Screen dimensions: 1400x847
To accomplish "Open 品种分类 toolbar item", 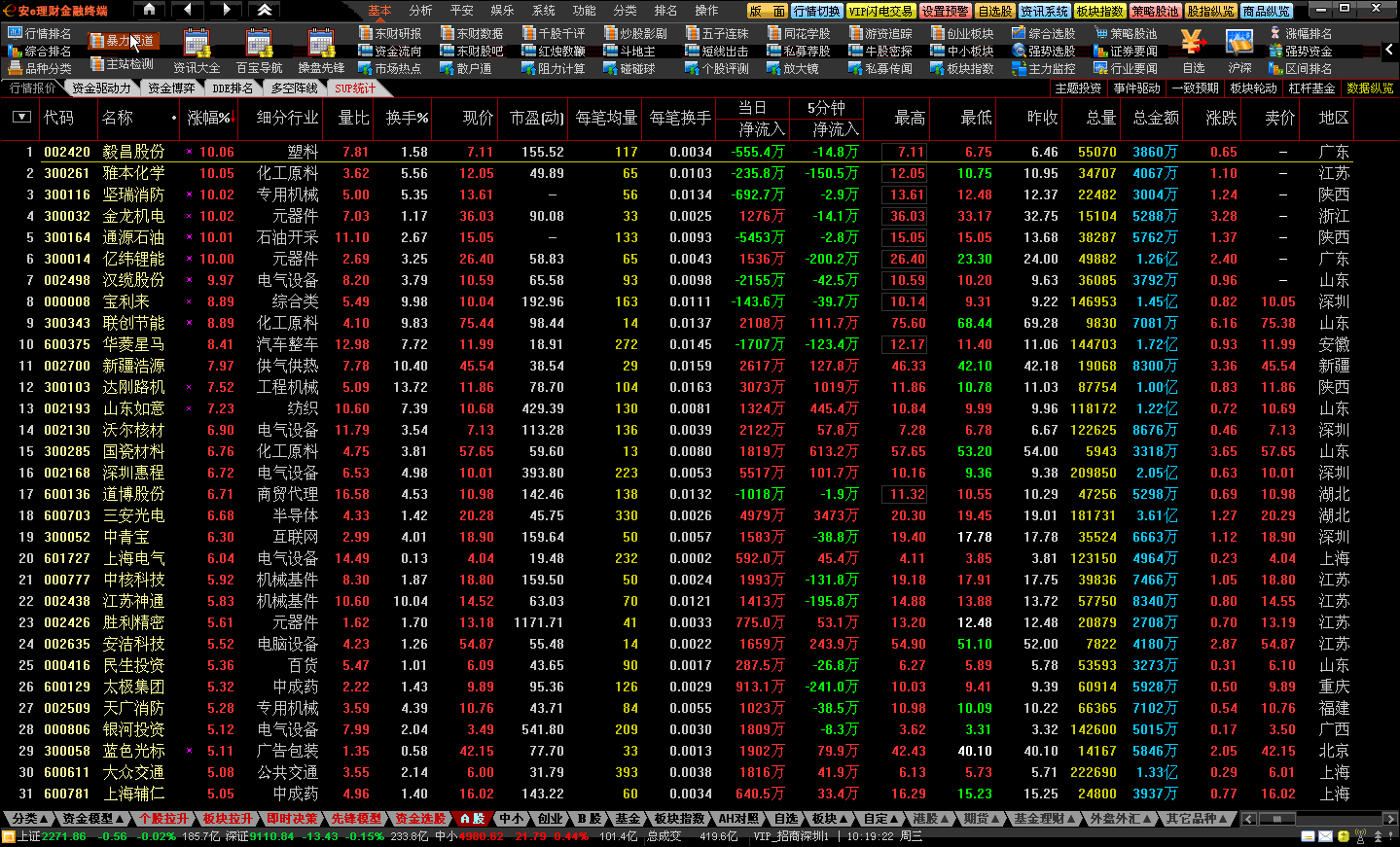I will 40,68.
